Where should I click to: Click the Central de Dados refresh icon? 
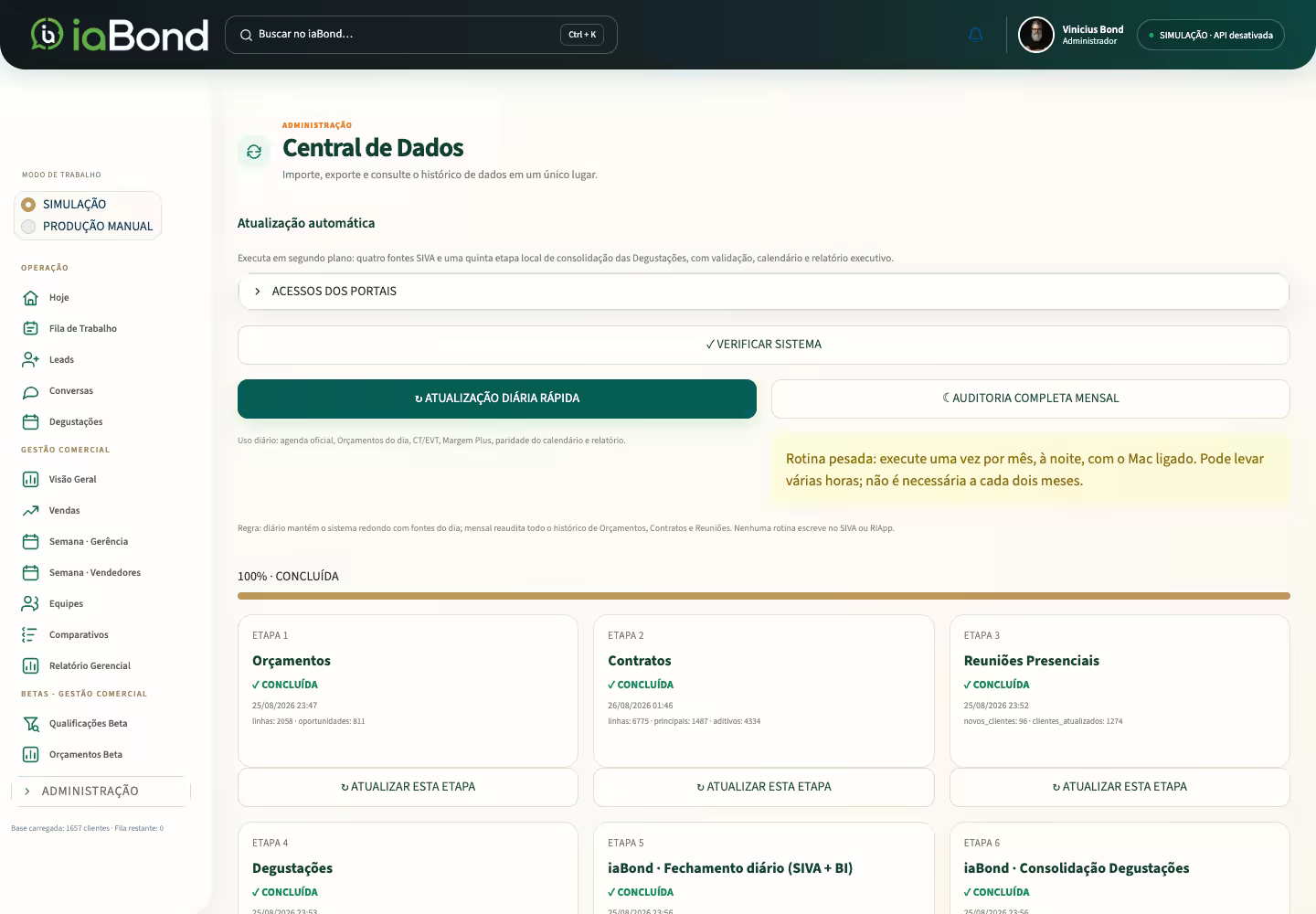pyautogui.click(x=254, y=152)
